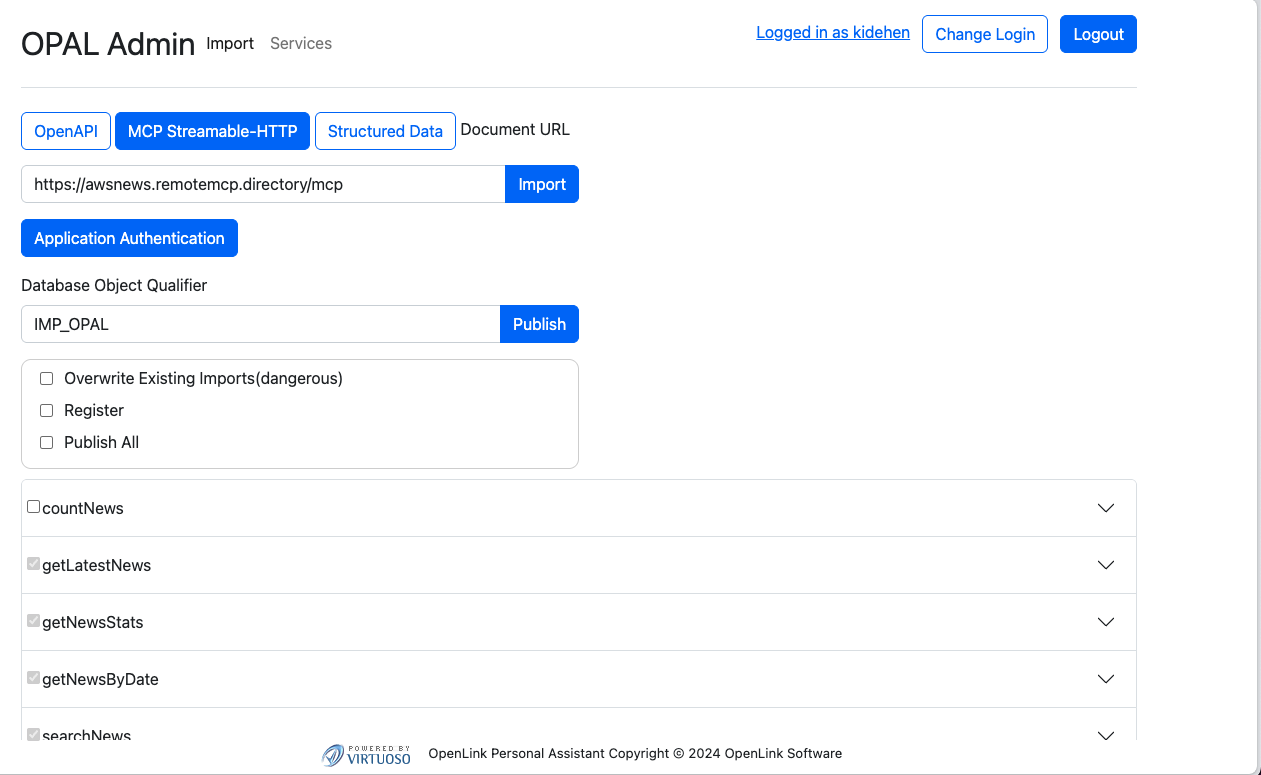Open the Logged in as kidehen link
The image size is (1261, 775).
coord(833,32)
